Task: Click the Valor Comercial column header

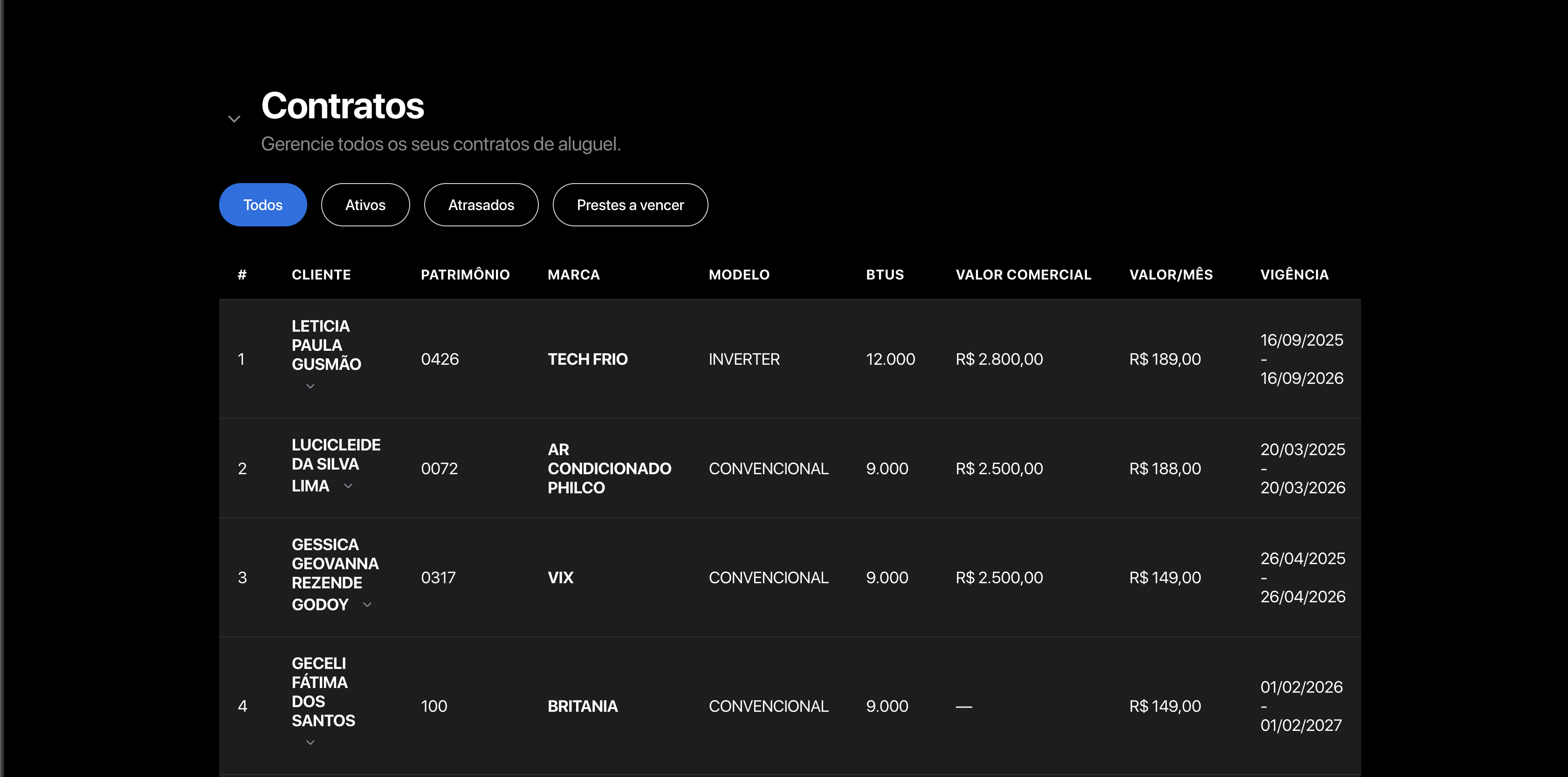Action: tap(1023, 275)
